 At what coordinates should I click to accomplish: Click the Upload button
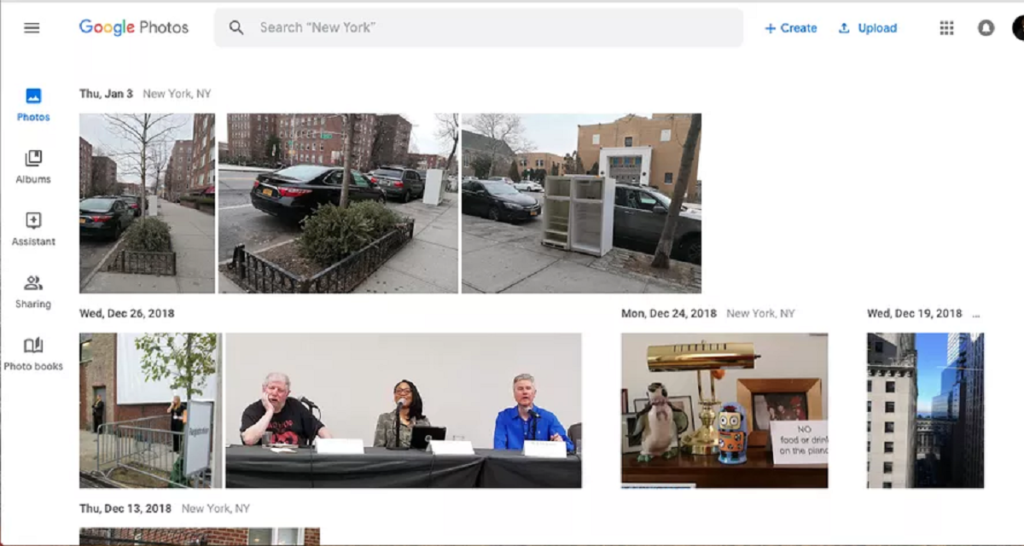[x=867, y=28]
